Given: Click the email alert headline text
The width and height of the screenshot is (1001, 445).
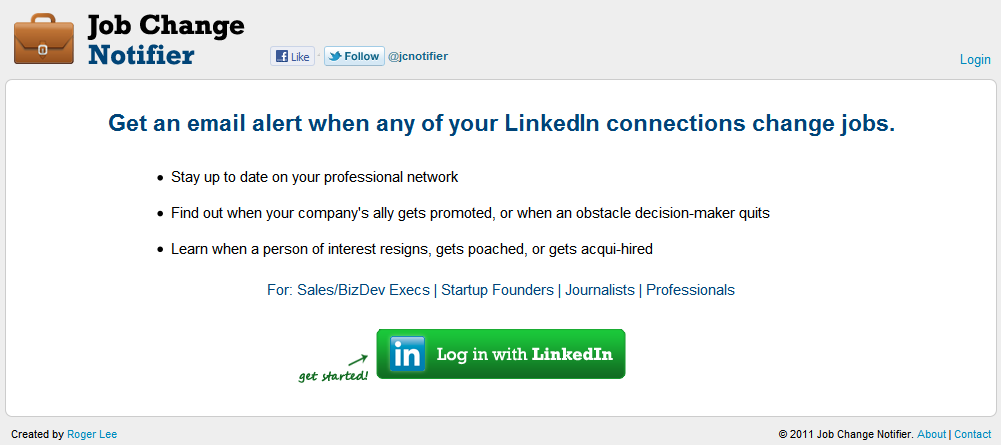Looking at the screenshot, I should point(501,125).
